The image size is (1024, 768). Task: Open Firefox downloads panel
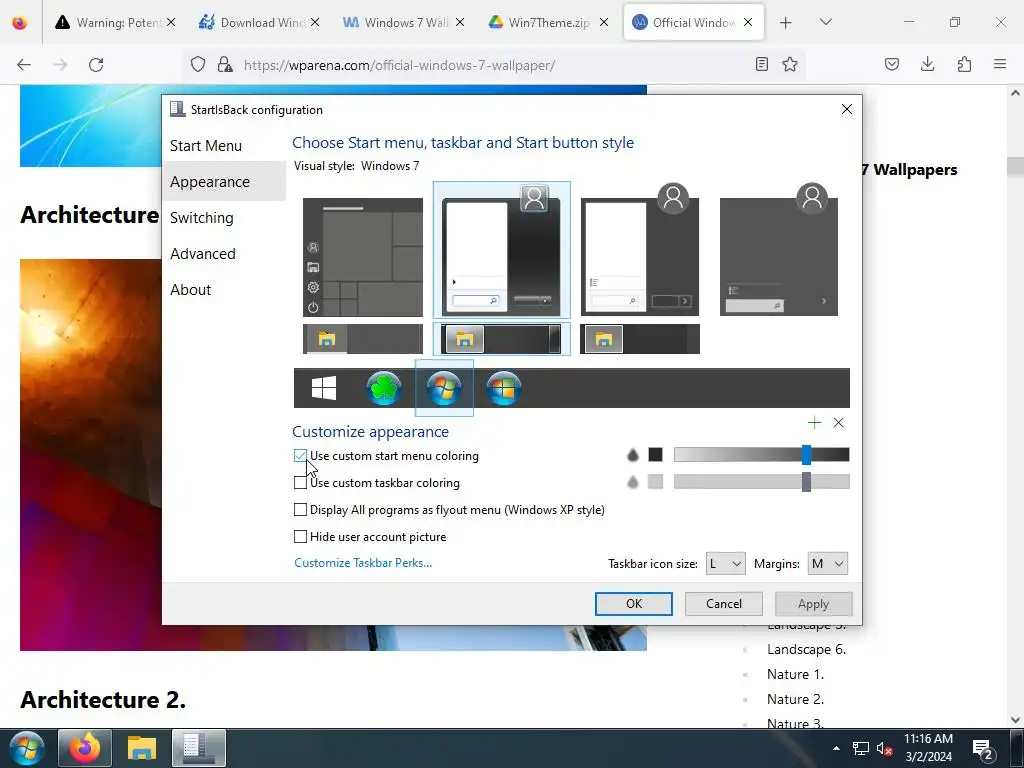[927, 64]
